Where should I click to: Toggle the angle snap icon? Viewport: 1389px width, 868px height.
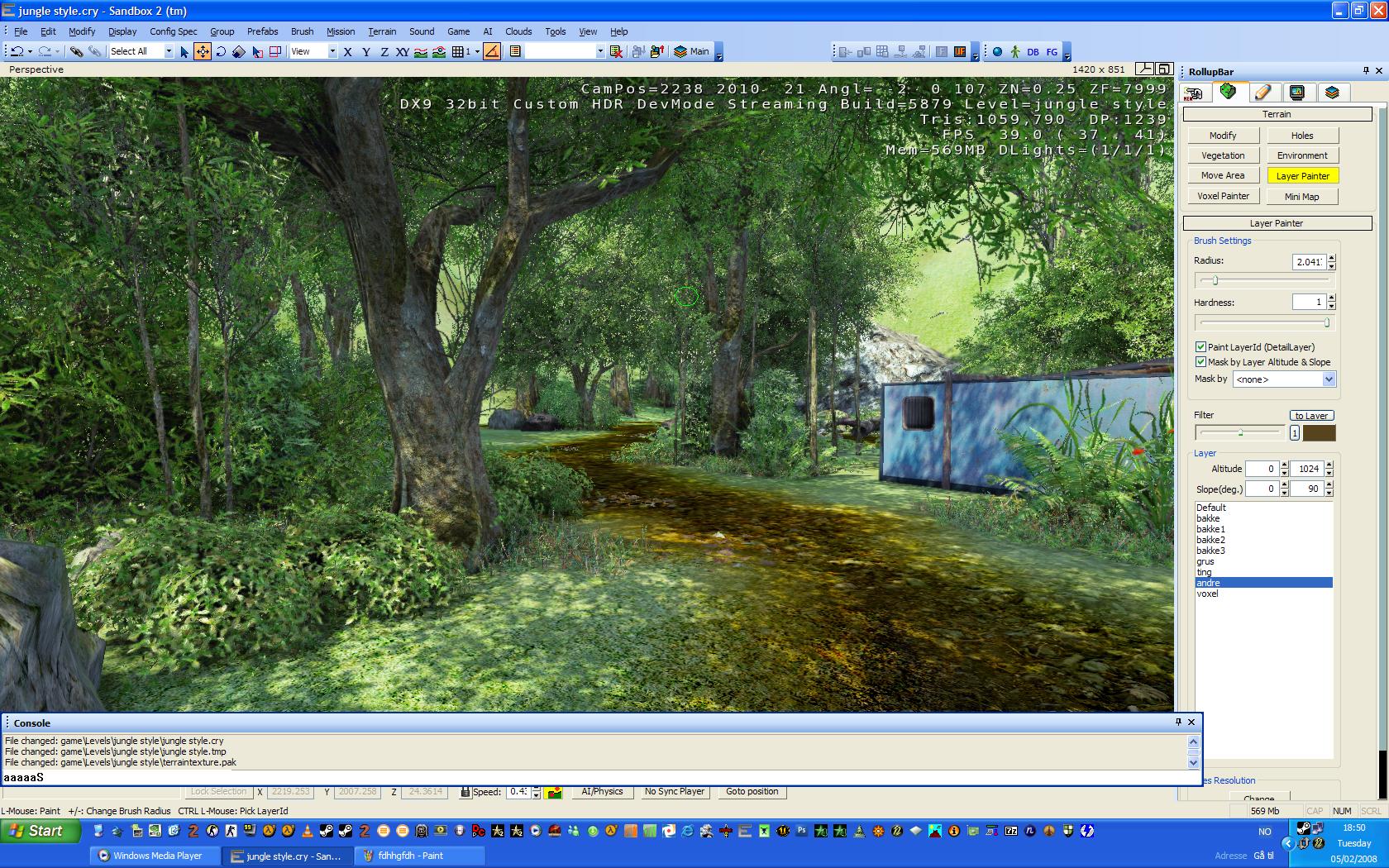coord(492,51)
